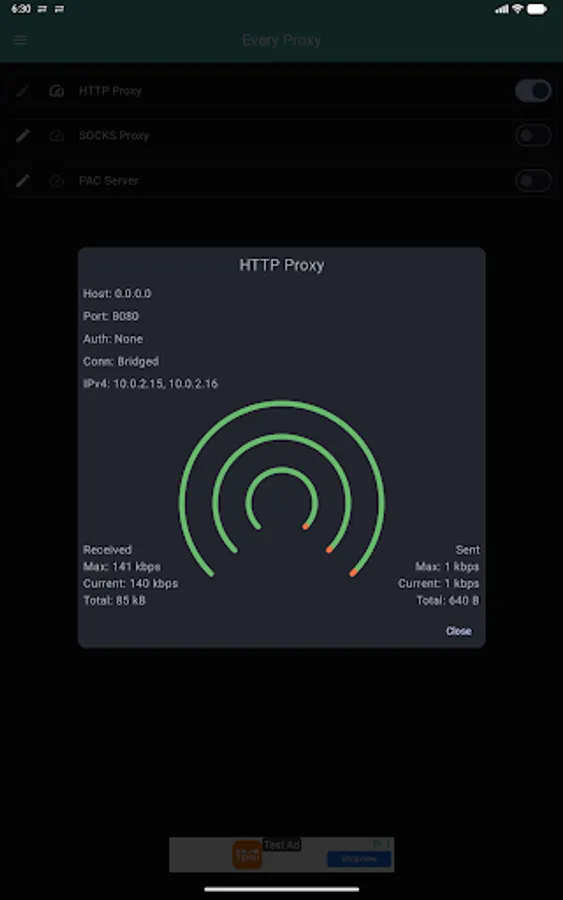Screen dimensions: 563x900
Task: Tap Sent Current 1 kbps value
Action: (438, 583)
